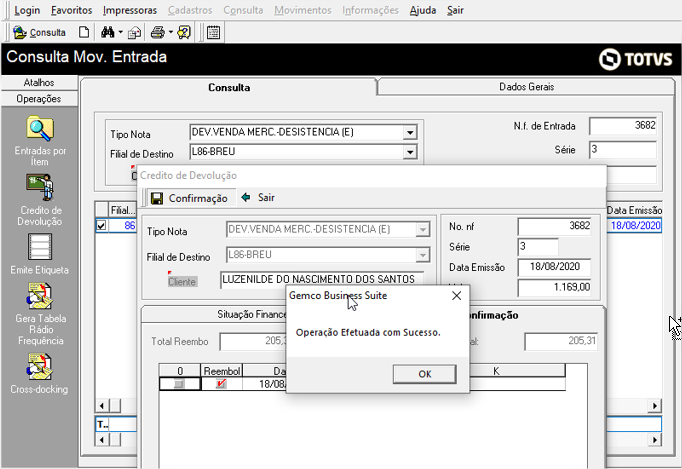
Task: Click the Data Emissão column header
Action: click(x=634, y=211)
